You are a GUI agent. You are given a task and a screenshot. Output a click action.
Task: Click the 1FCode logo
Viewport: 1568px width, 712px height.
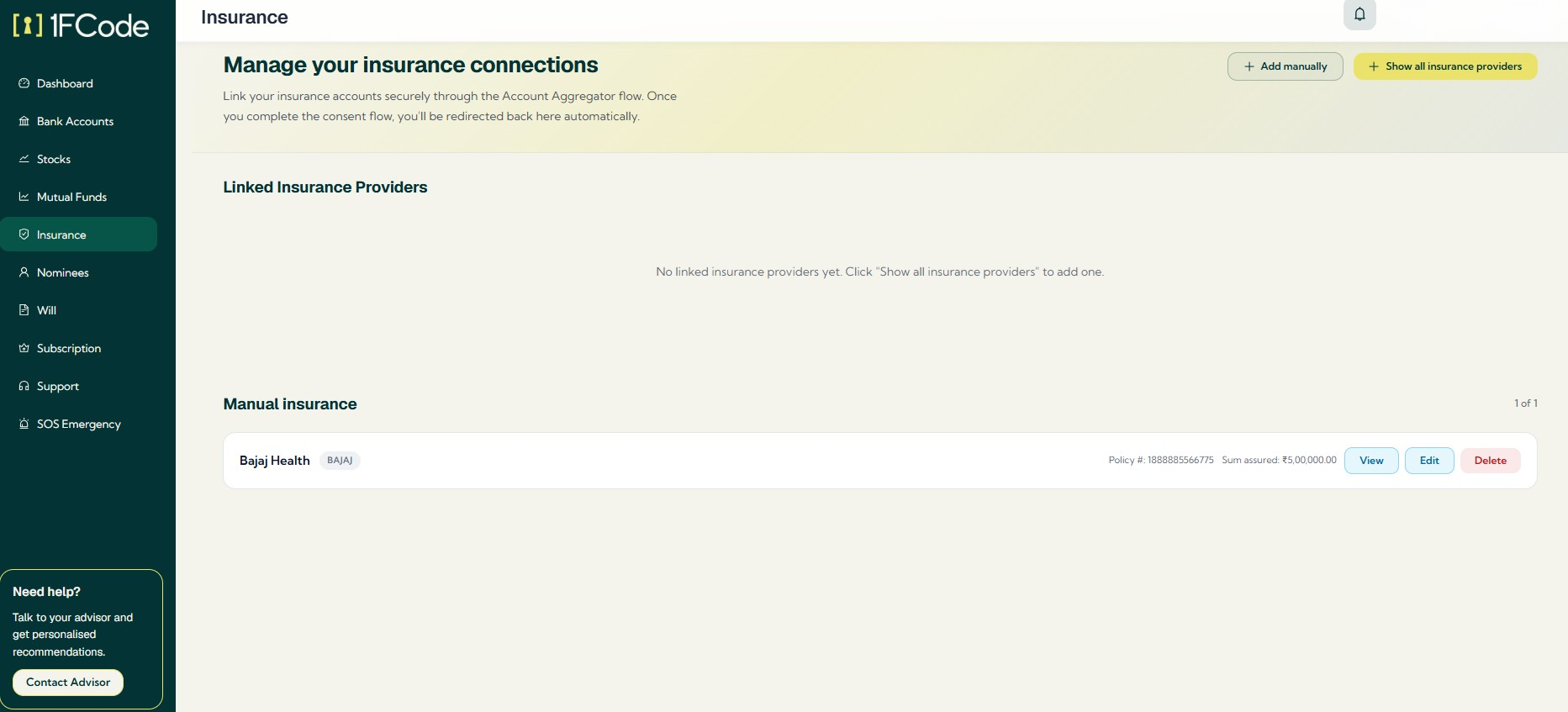(x=81, y=26)
